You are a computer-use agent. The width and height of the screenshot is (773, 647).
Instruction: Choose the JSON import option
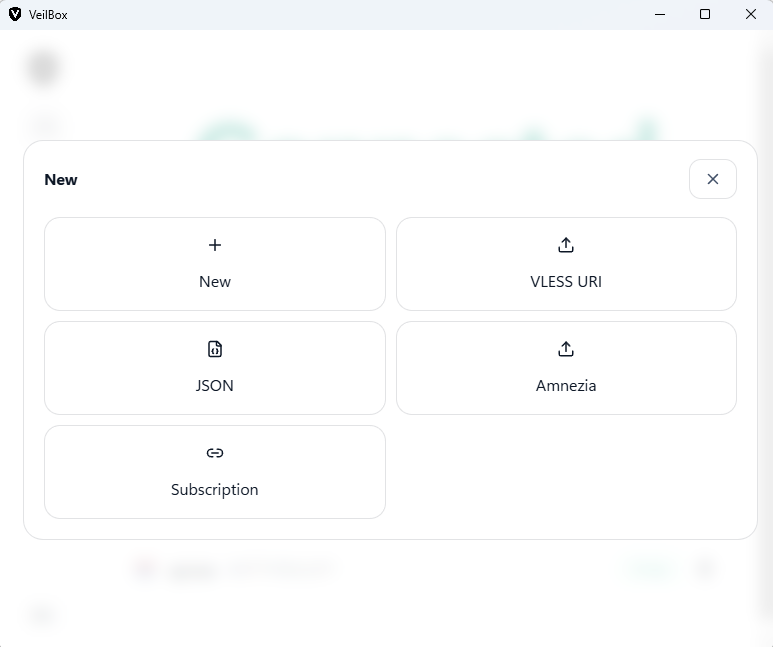(215, 368)
